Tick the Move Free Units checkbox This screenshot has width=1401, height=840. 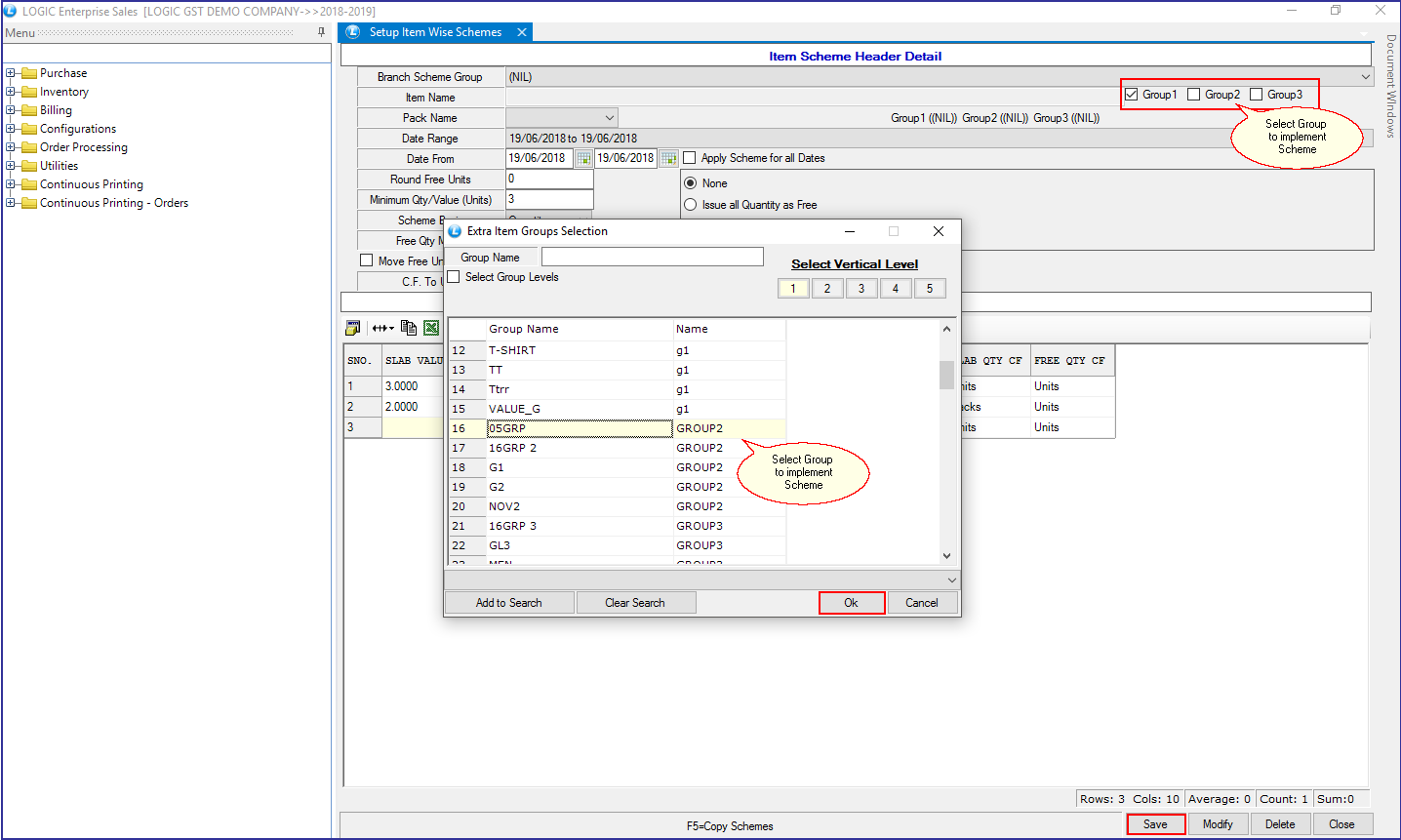pos(367,260)
